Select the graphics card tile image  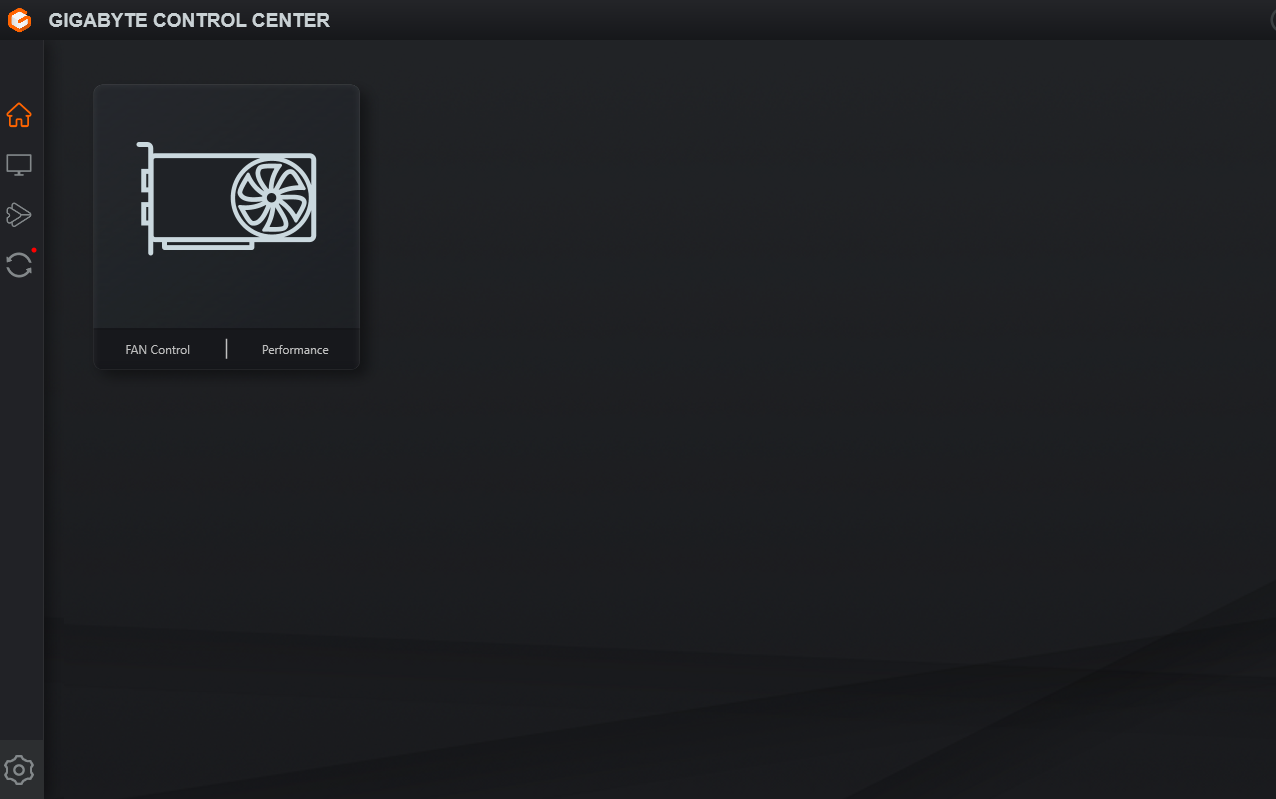click(227, 198)
